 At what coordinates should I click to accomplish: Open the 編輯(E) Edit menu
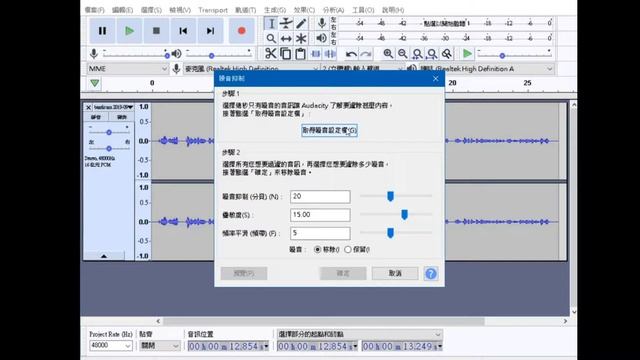tap(122, 10)
